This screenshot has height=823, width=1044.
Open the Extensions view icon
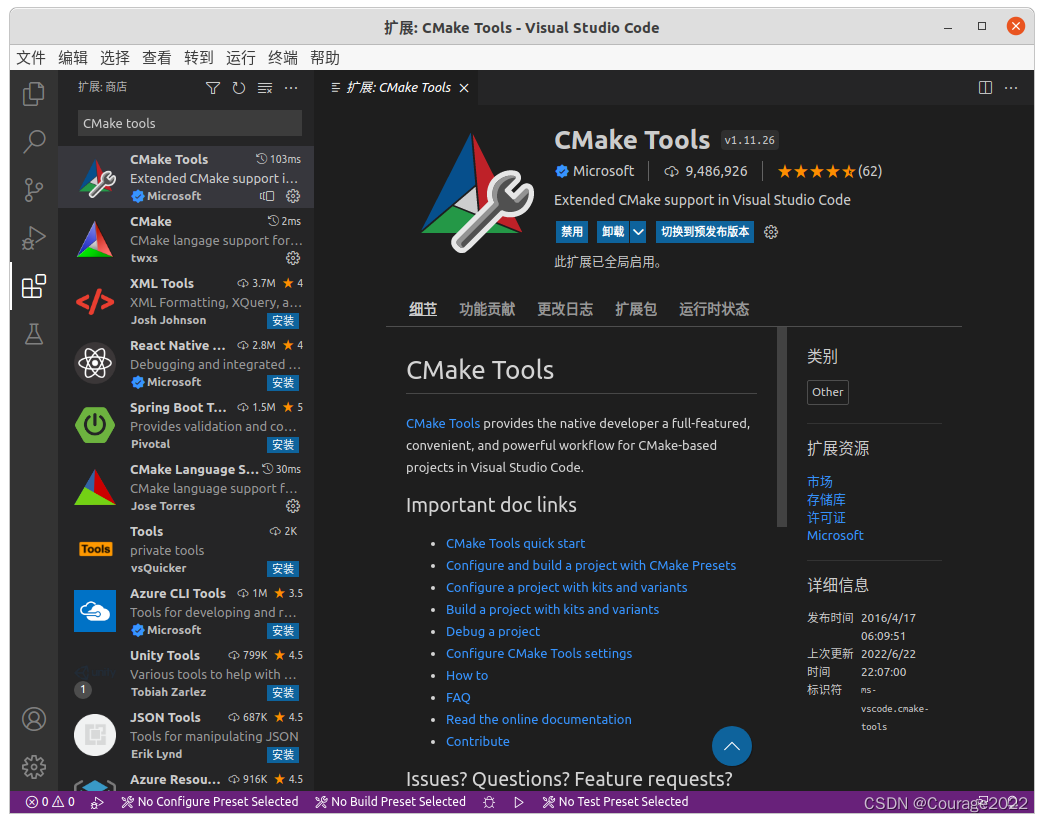pyautogui.click(x=33, y=286)
